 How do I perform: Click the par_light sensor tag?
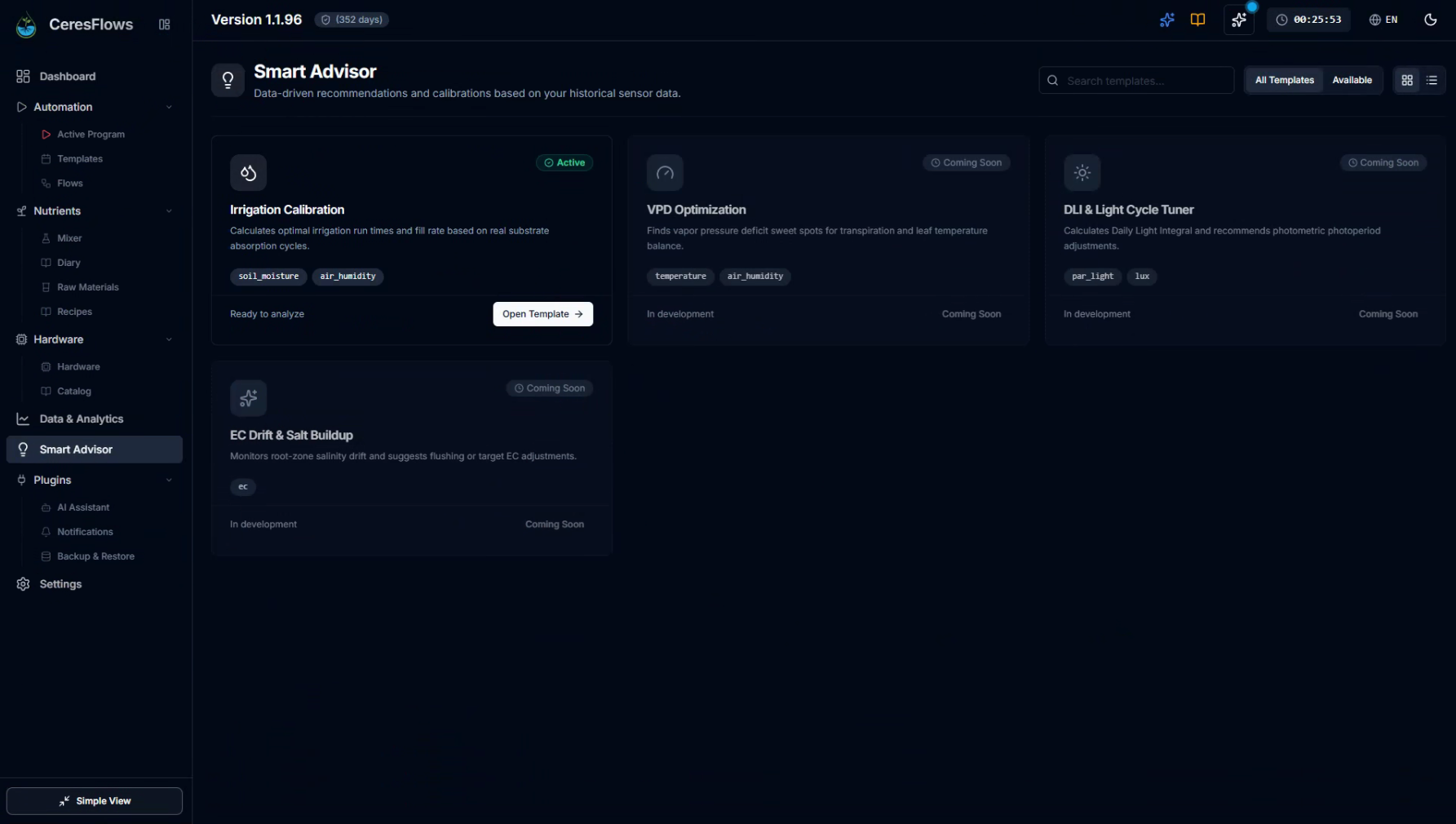1092,276
